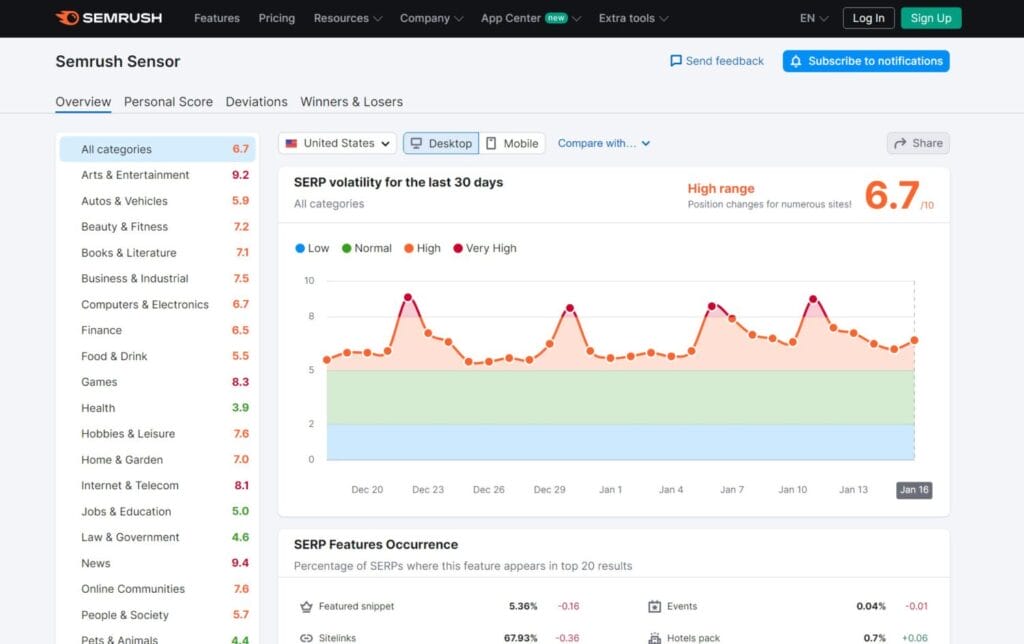Click the Semrush logo
Screen dimensions: 1024x644
[108, 18]
